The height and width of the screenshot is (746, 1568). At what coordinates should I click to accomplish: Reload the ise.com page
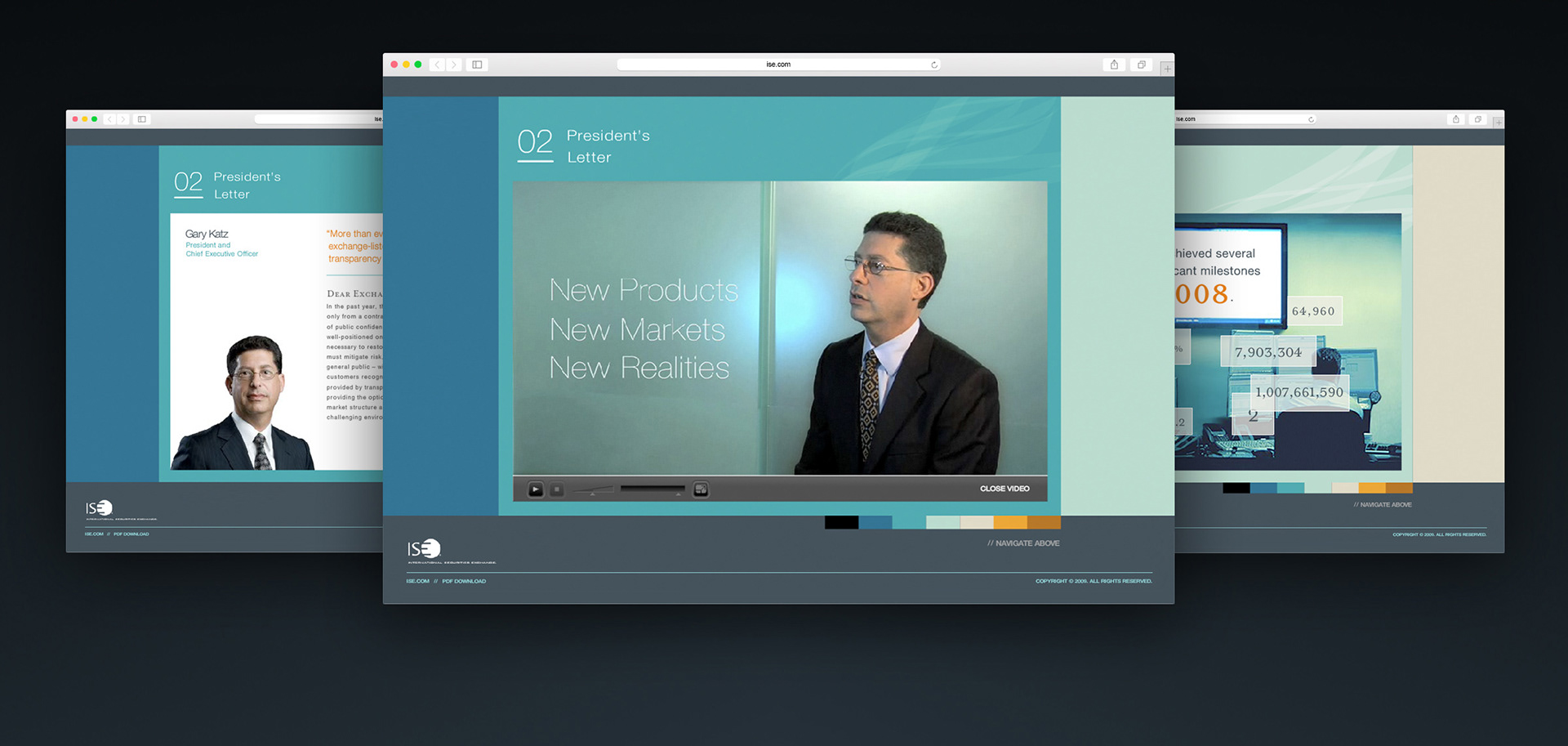pyautogui.click(x=934, y=65)
